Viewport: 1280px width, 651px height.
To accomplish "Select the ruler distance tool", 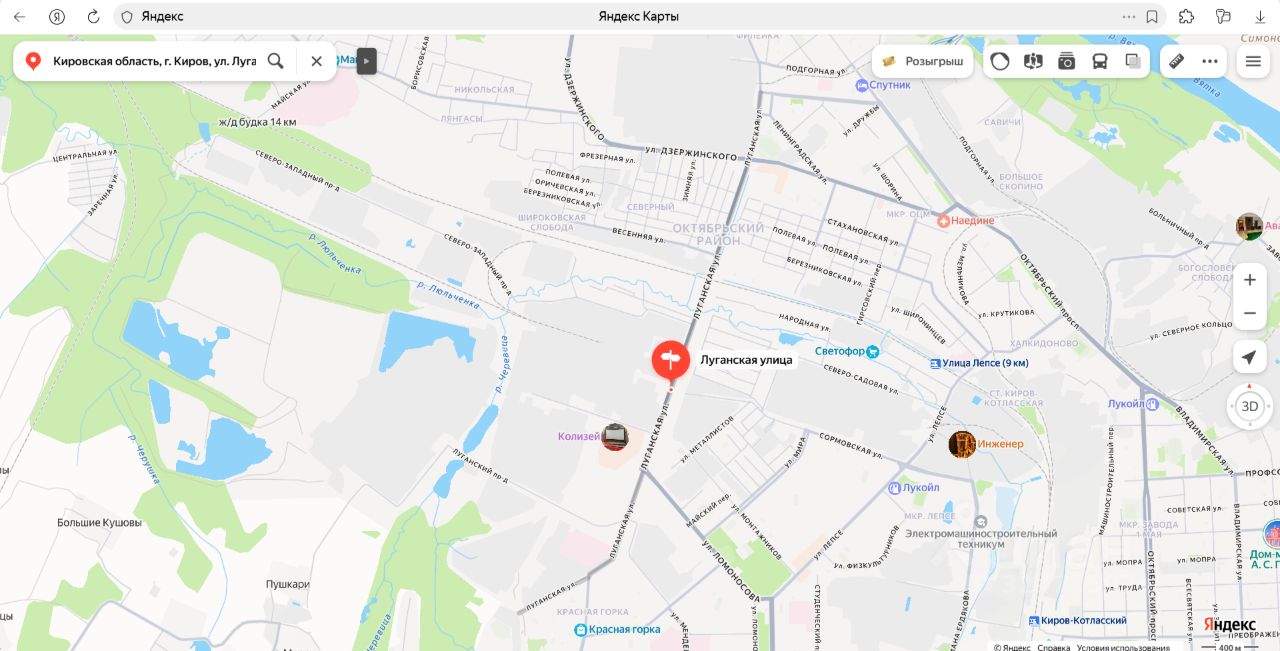I will pyautogui.click(x=1176, y=61).
